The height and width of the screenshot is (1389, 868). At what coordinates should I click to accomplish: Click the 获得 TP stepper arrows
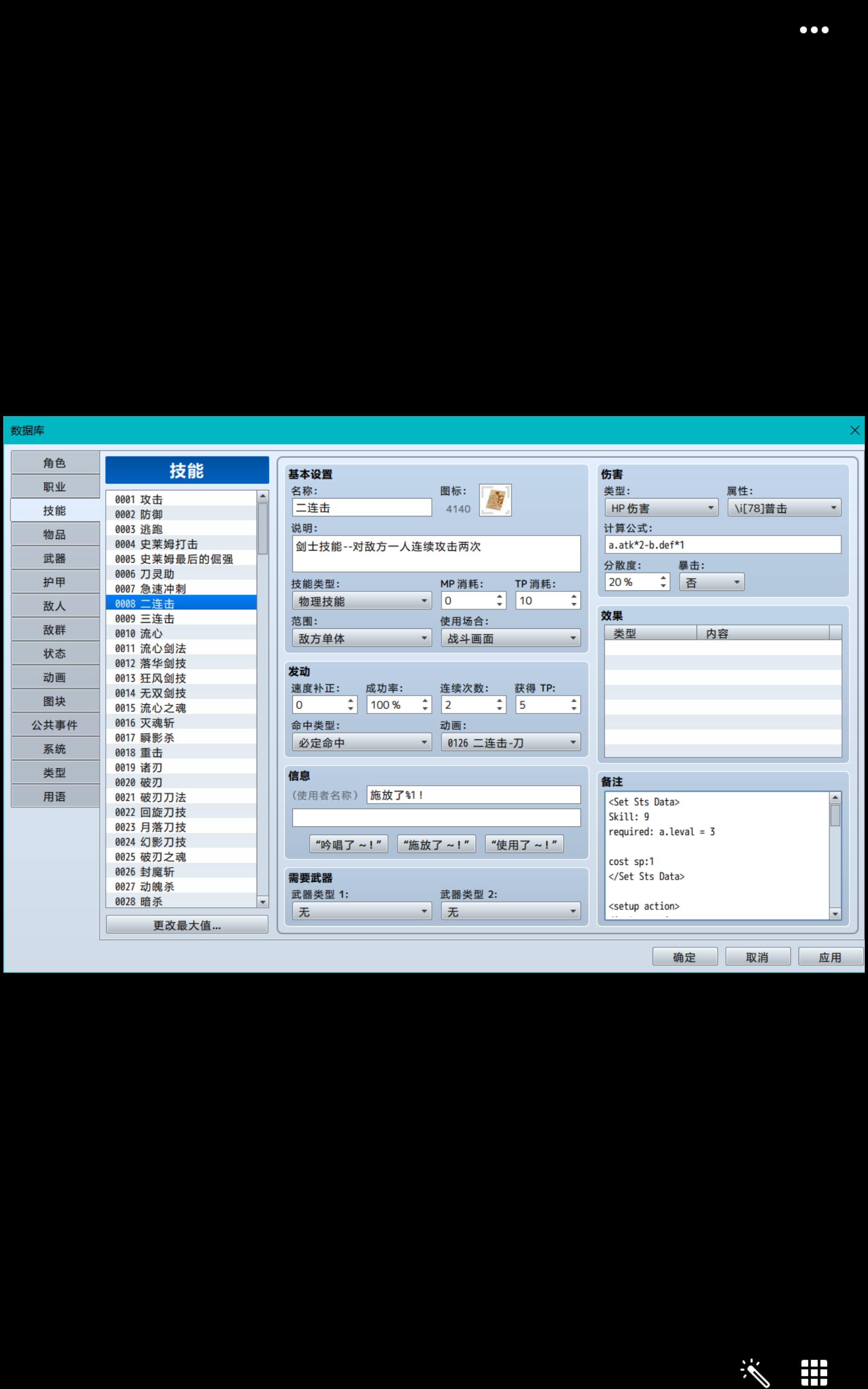click(573, 704)
